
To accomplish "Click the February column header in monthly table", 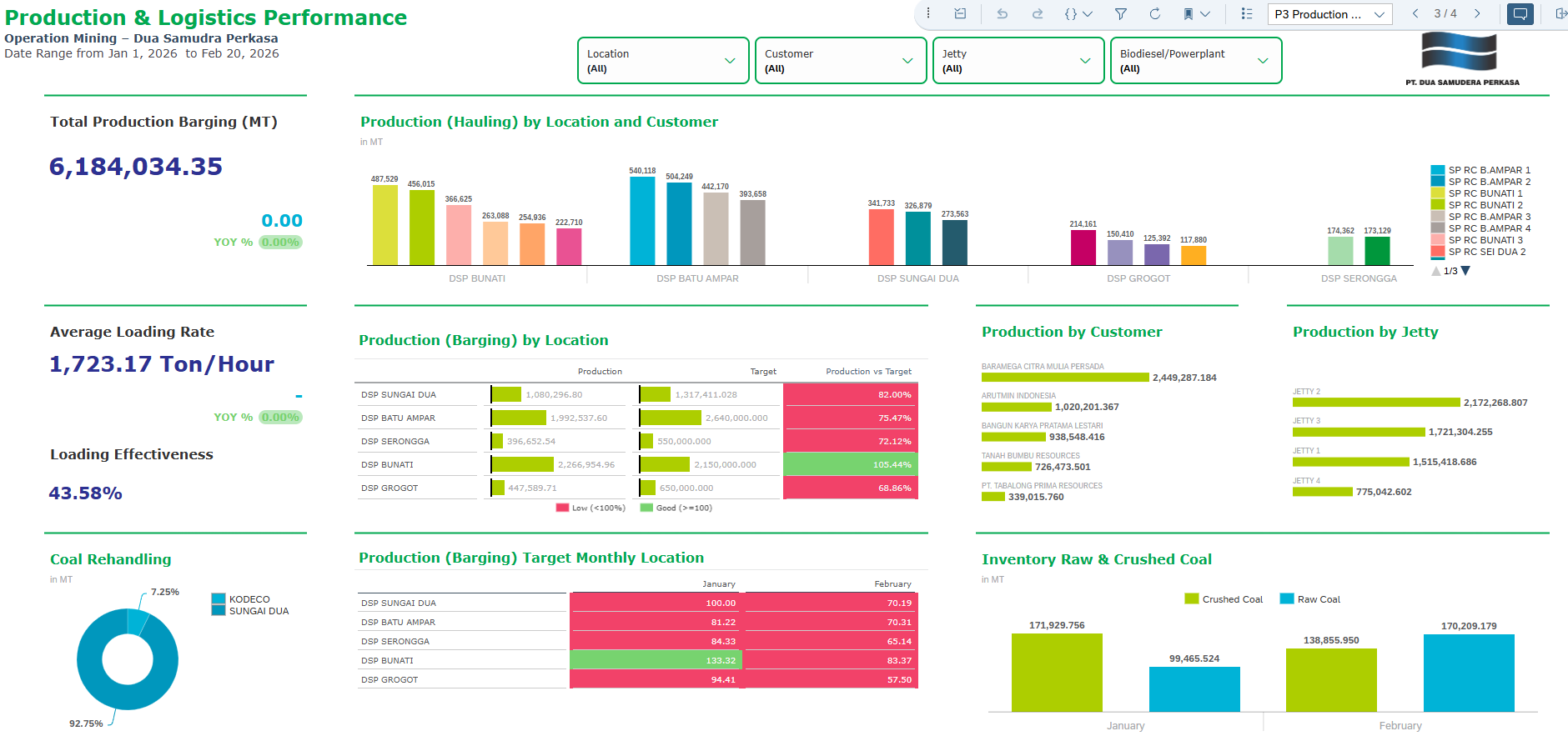I will (x=892, y=583).
